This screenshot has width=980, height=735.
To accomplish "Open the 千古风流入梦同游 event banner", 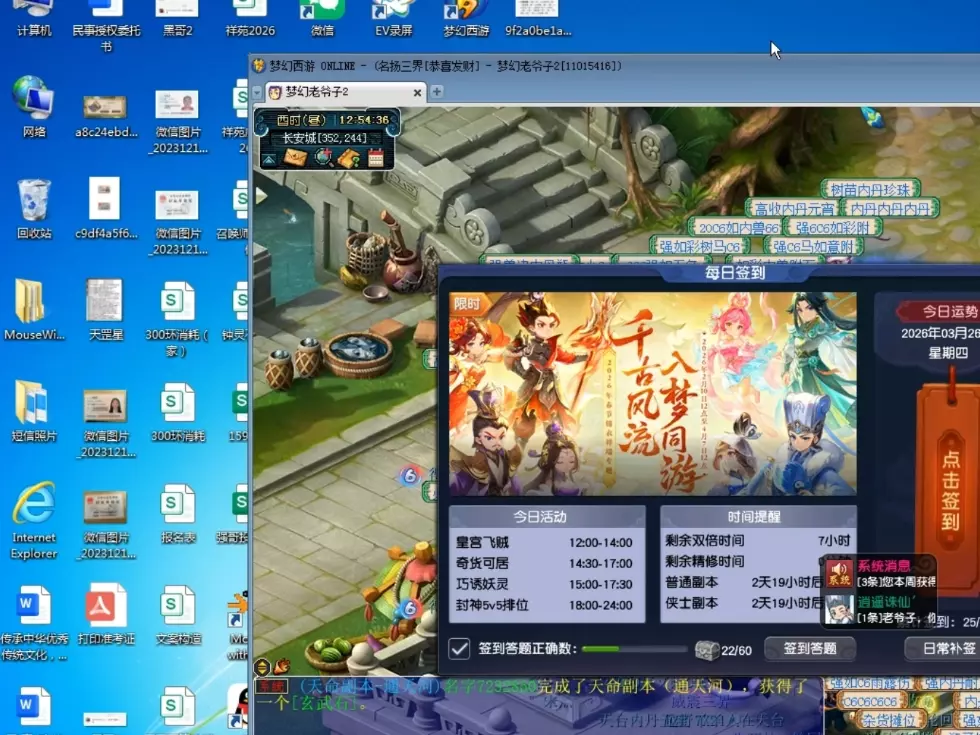I will [x=652, y=394].
